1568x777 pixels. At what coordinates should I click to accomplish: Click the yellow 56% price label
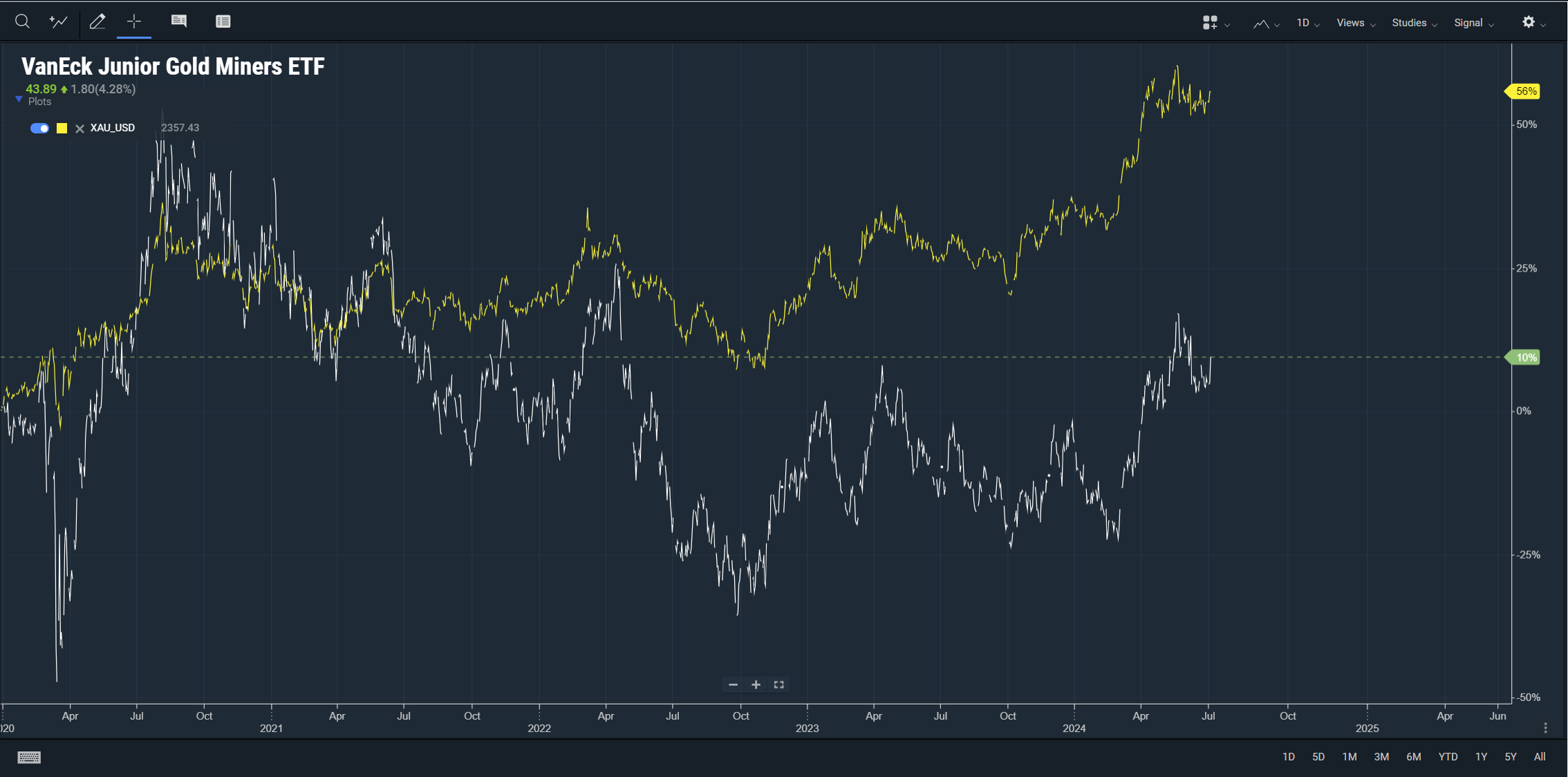point(1522,91)
